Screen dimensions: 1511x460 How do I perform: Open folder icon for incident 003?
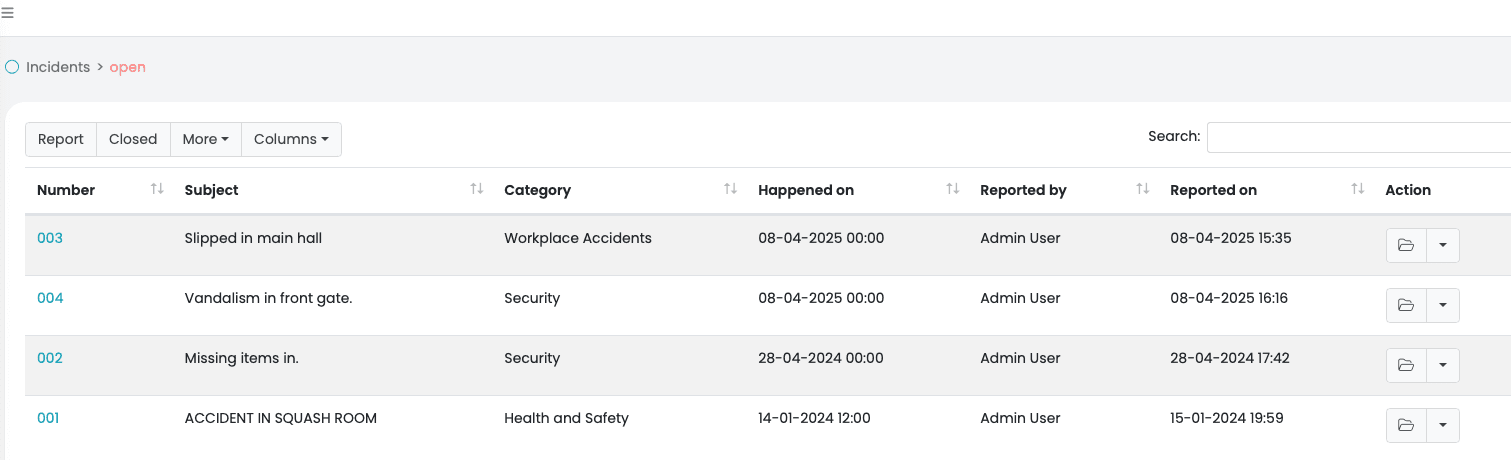click(x=1406, y=245)
